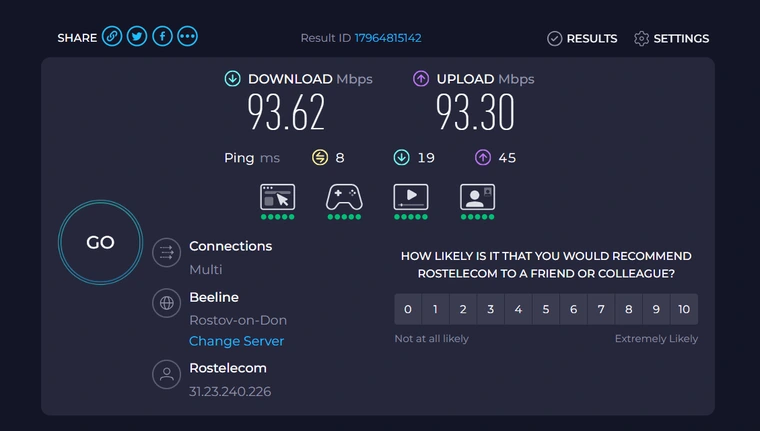Pick rating 8 on recommendation scale
The image size is (760, 431).
629,309
